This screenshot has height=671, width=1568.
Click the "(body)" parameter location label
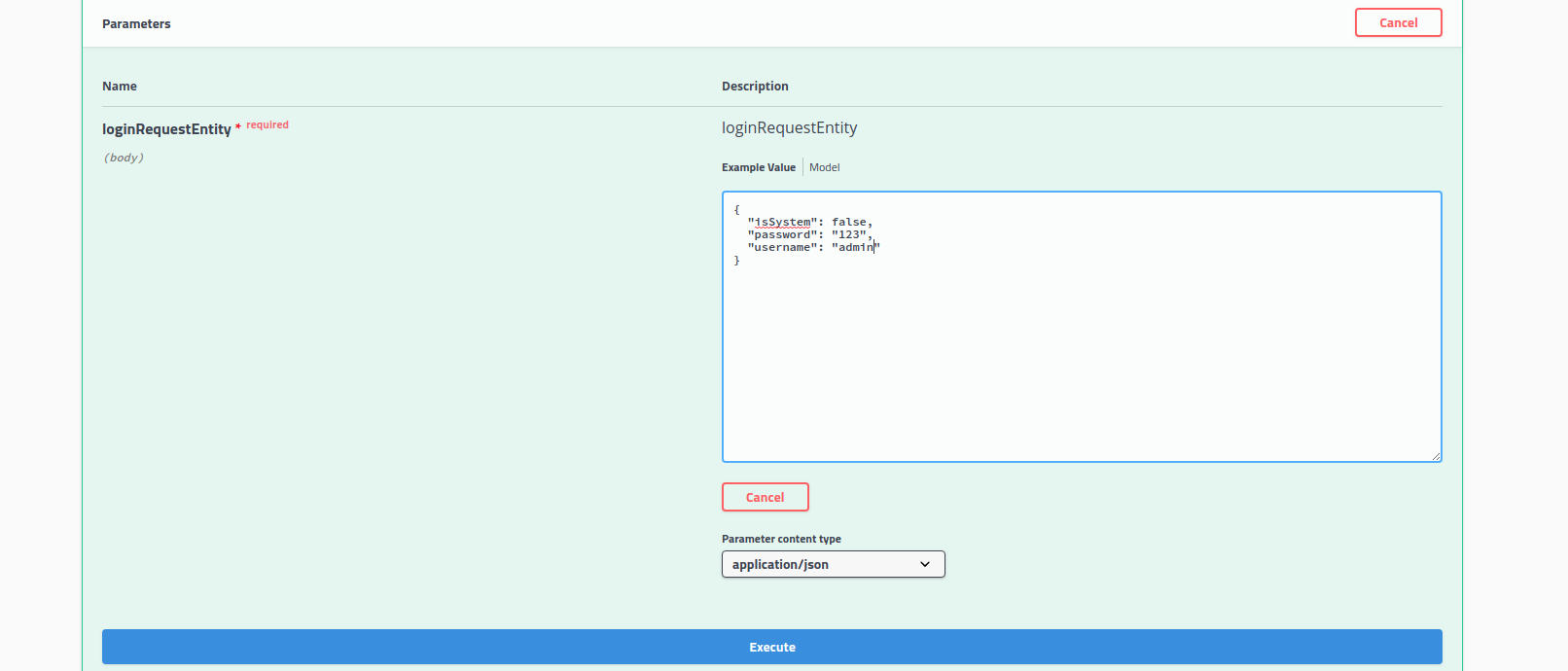click(124, 158)
